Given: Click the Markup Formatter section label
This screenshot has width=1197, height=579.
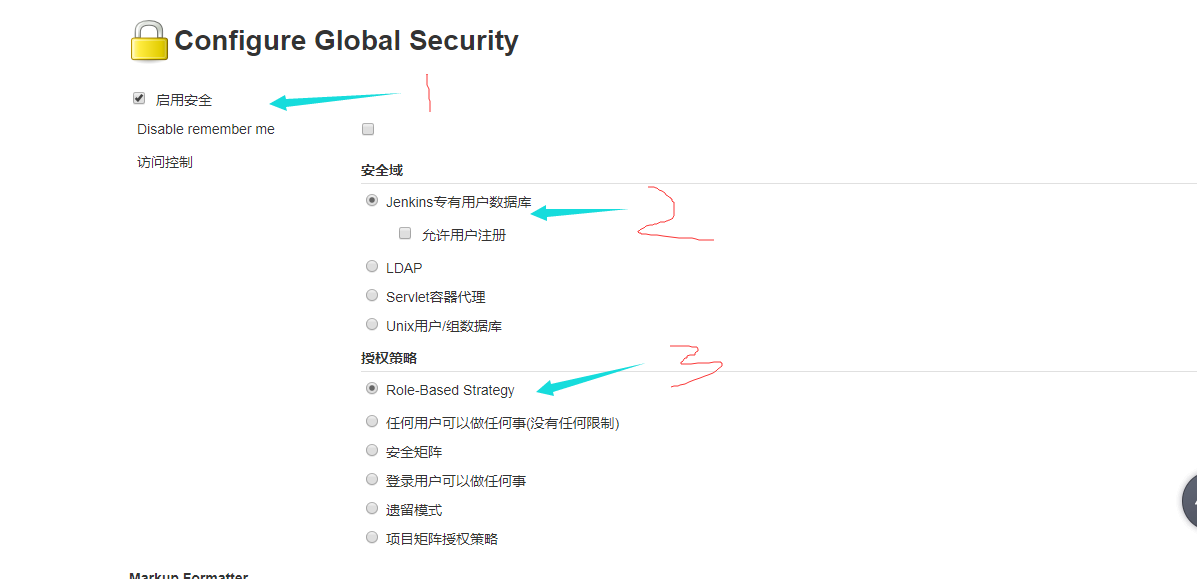Looking at the screenshot, I should pos(189,574).
